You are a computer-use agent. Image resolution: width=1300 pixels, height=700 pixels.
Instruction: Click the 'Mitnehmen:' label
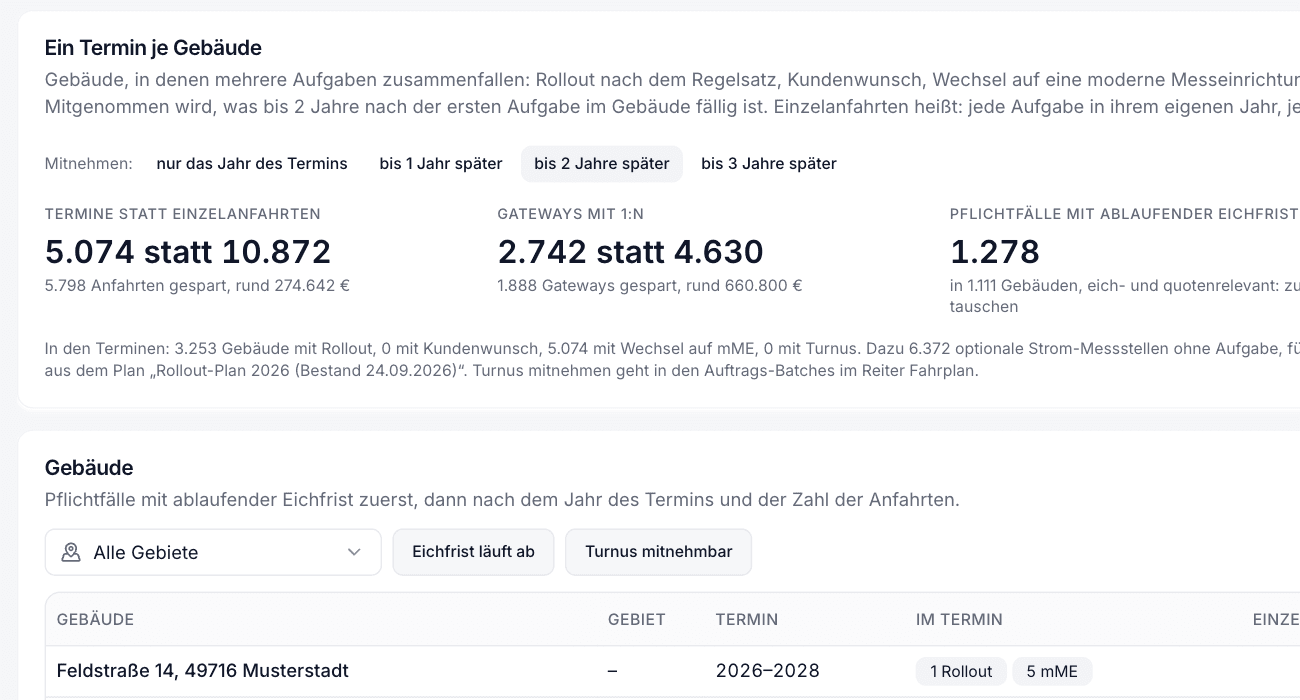pos(89,164)
